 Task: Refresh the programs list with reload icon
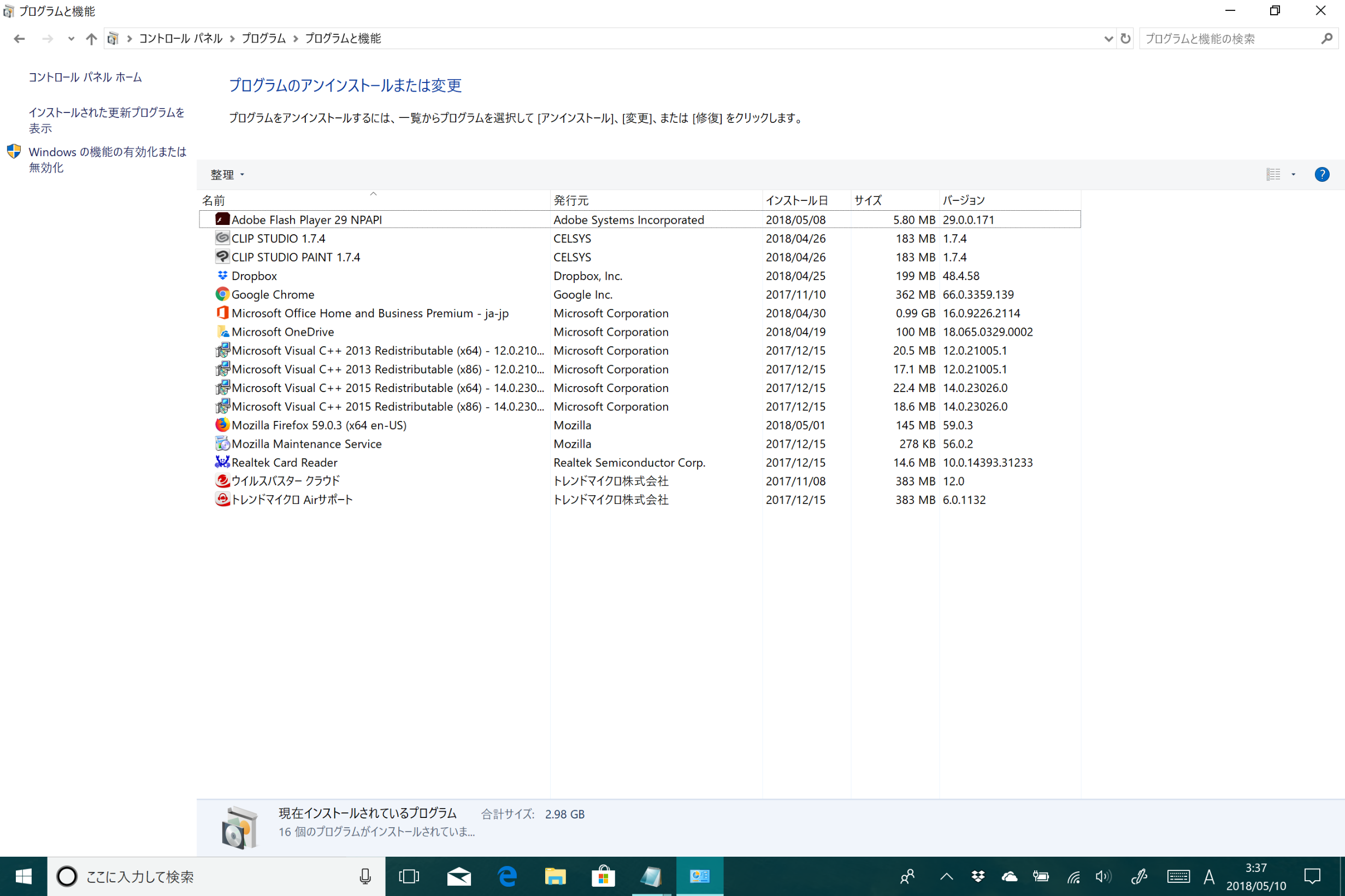click(x=1125, y=38)
